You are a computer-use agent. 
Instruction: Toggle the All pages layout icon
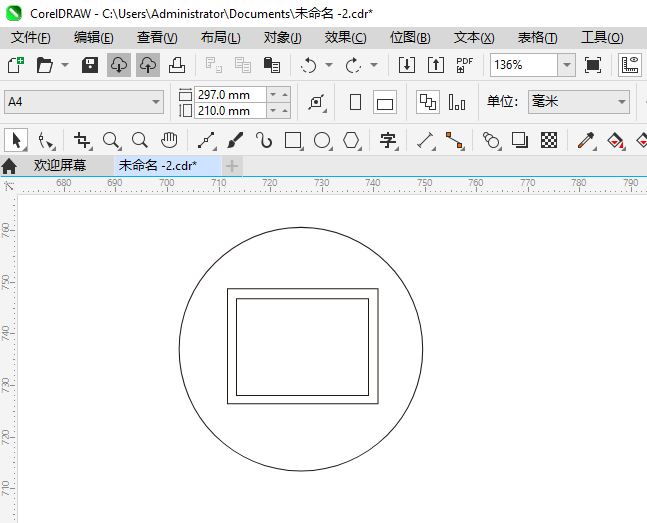pos(428,102)
